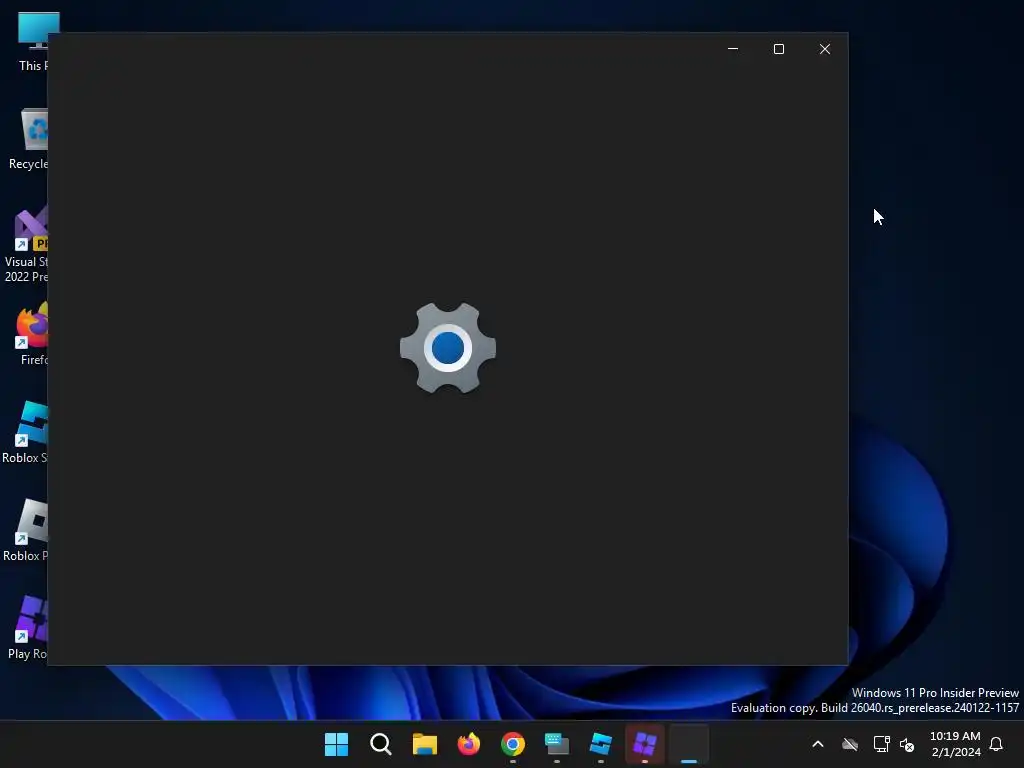Open taskbar Search magnifier

click(x=381, y=744)
